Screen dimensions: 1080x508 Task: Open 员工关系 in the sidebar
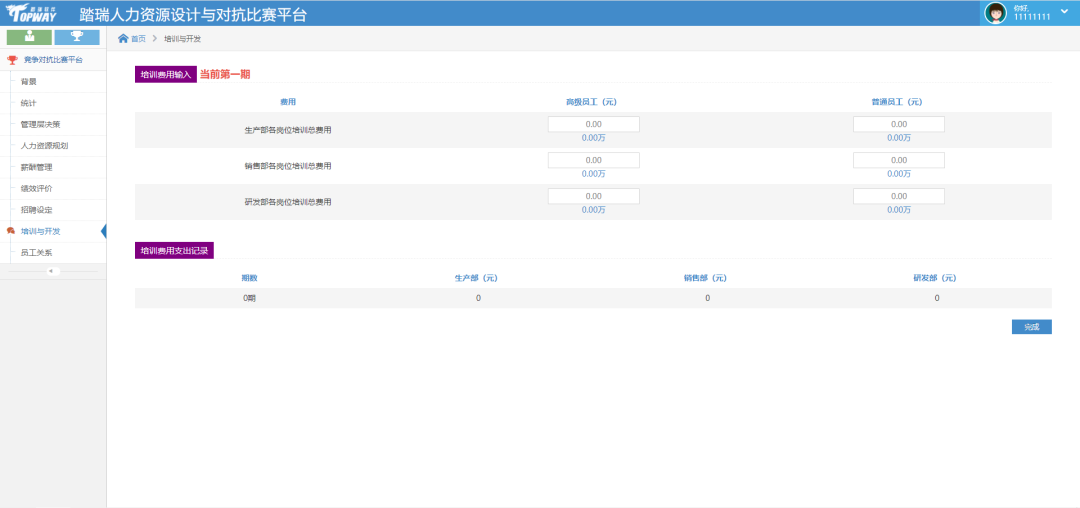coord(36,253)
